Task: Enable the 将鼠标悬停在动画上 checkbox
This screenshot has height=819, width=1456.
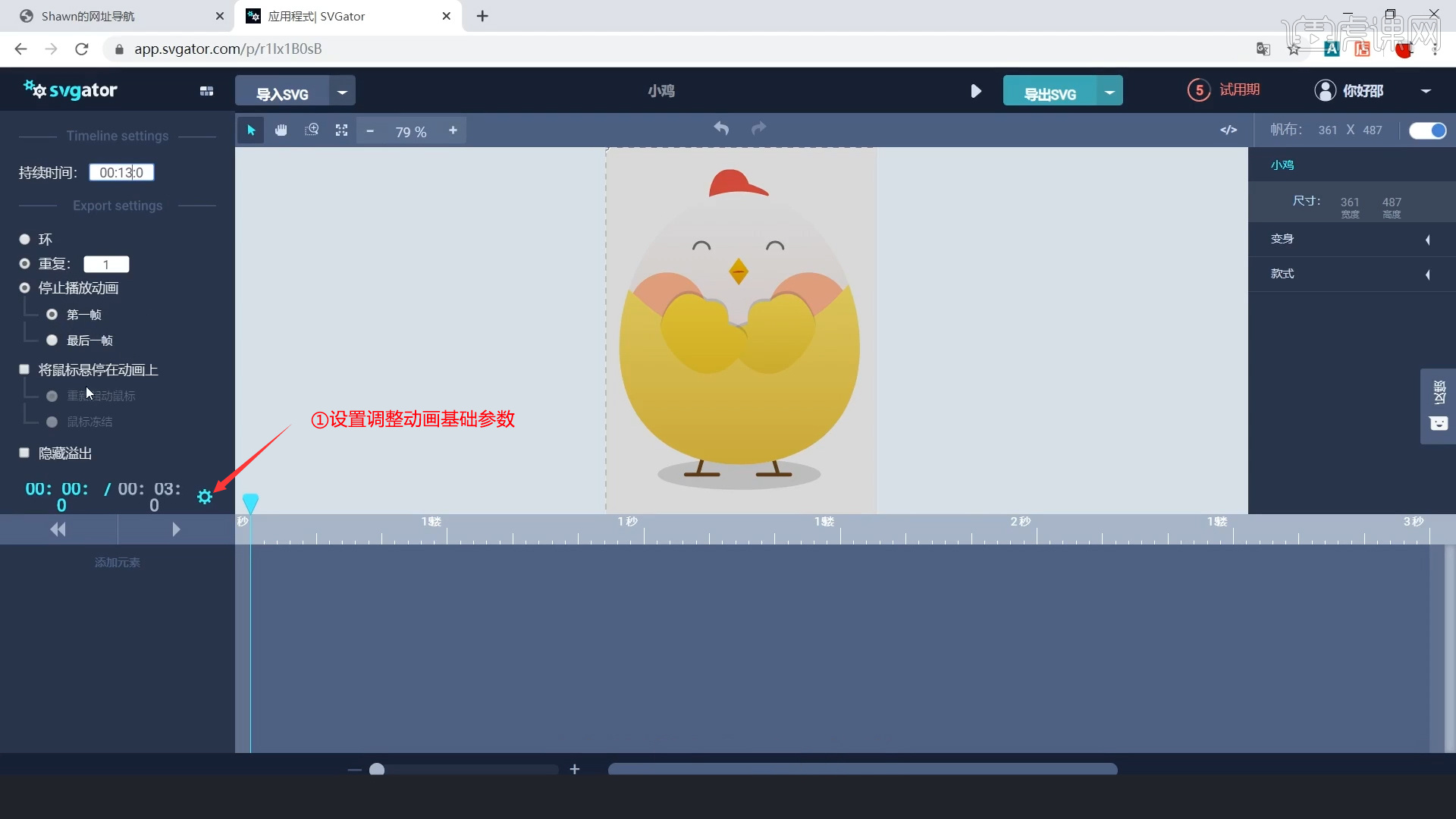Action: click(24, 369)
